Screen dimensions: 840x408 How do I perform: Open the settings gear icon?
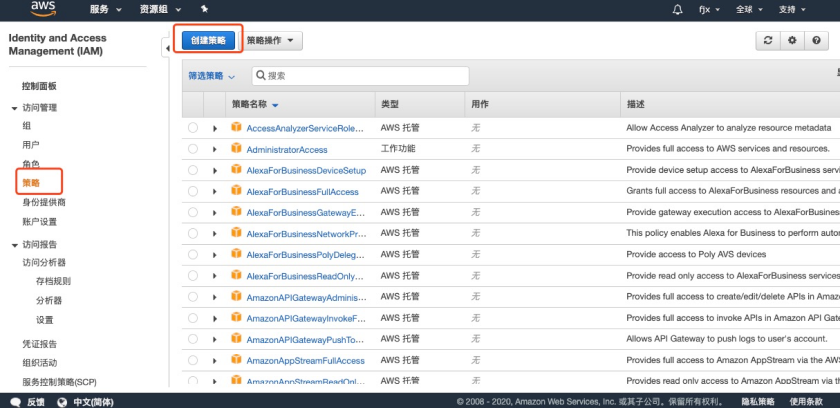coord(792,40)
